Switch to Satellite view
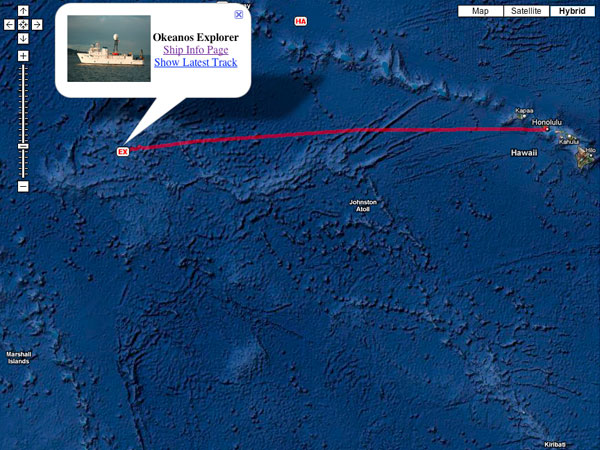 (x=526, y=11)
